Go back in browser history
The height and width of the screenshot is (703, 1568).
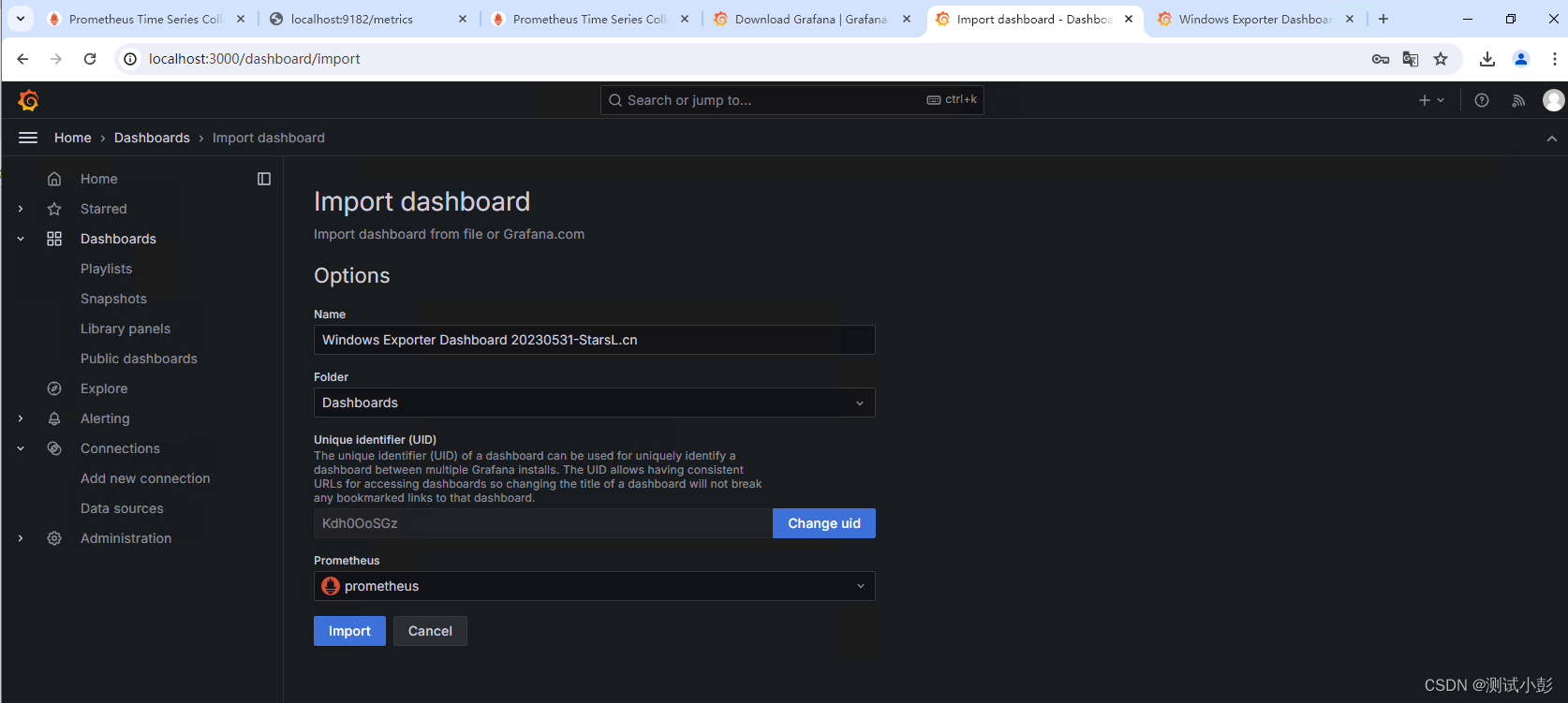coord(22,59)
